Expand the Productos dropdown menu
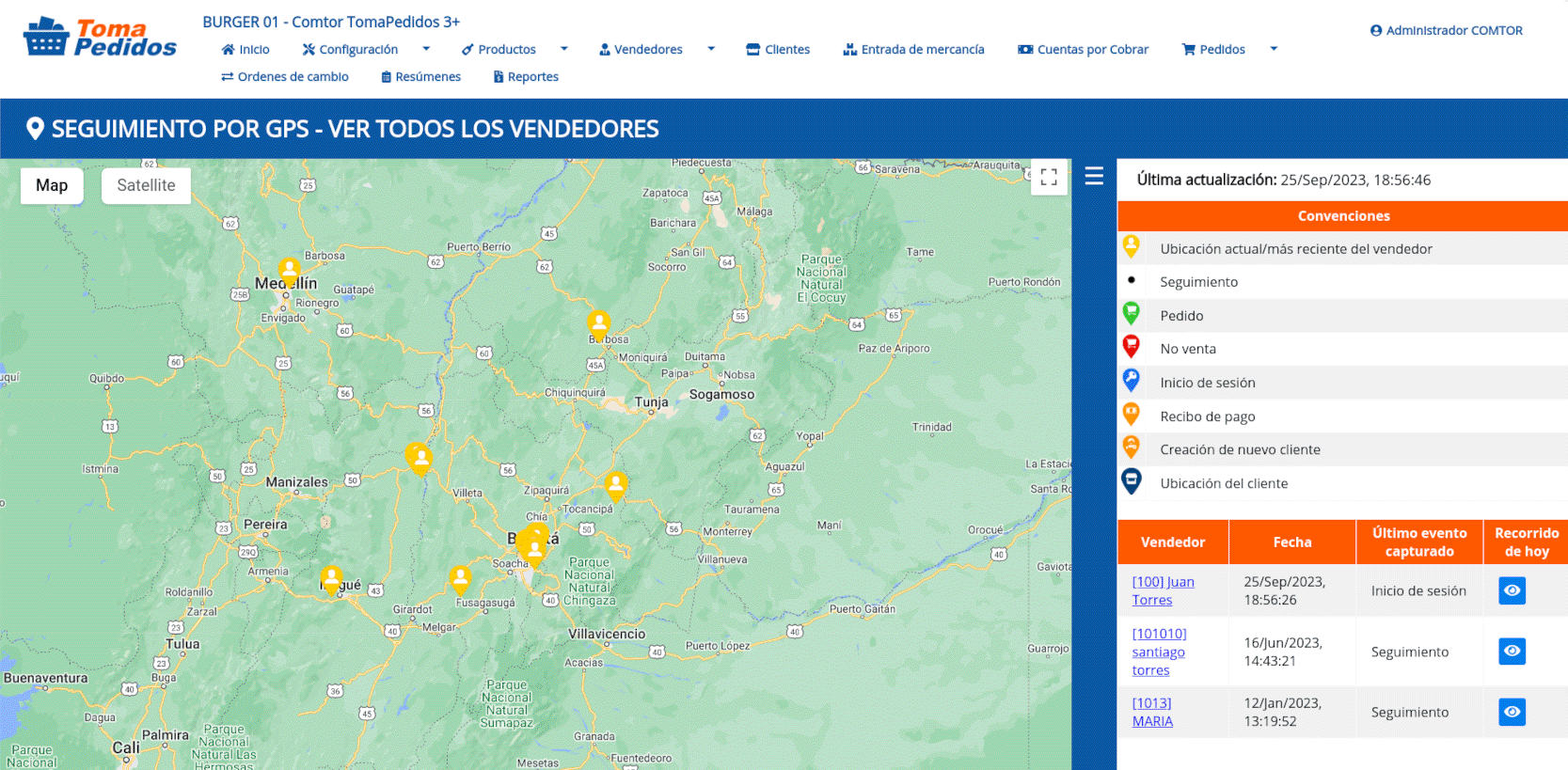 [563, 49]
